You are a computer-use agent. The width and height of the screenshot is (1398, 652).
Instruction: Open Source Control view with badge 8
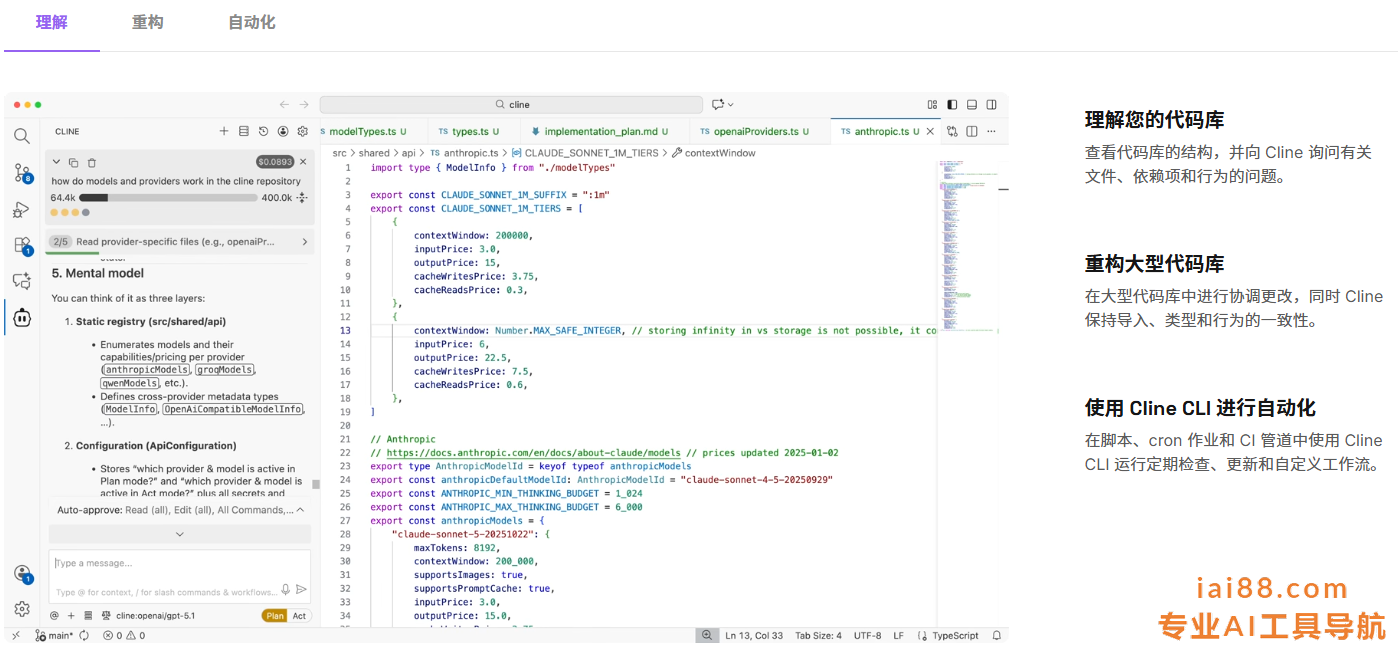22,173
